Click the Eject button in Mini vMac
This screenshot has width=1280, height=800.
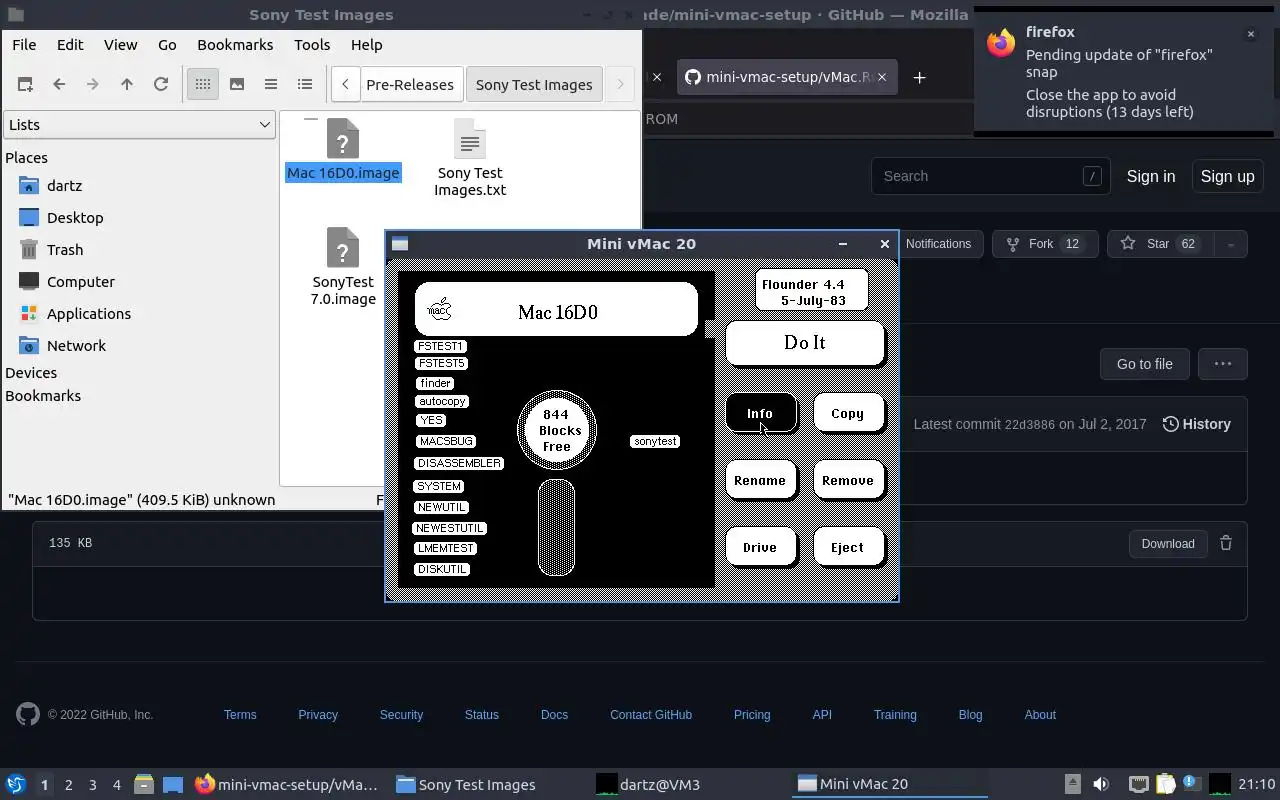coord(847,547)
